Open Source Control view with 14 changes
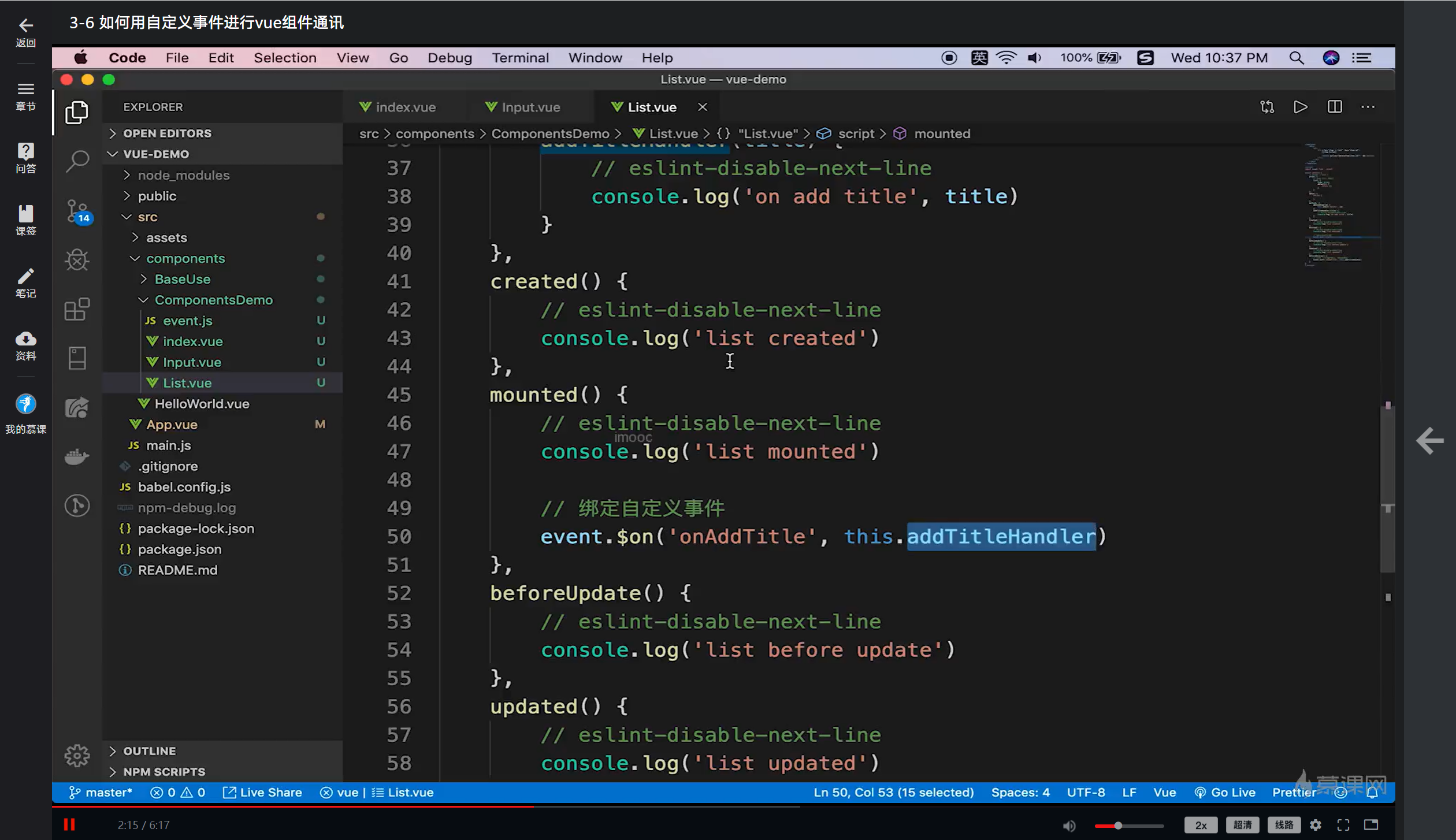This screenshot has height=840, width=1456. (77, 211)
